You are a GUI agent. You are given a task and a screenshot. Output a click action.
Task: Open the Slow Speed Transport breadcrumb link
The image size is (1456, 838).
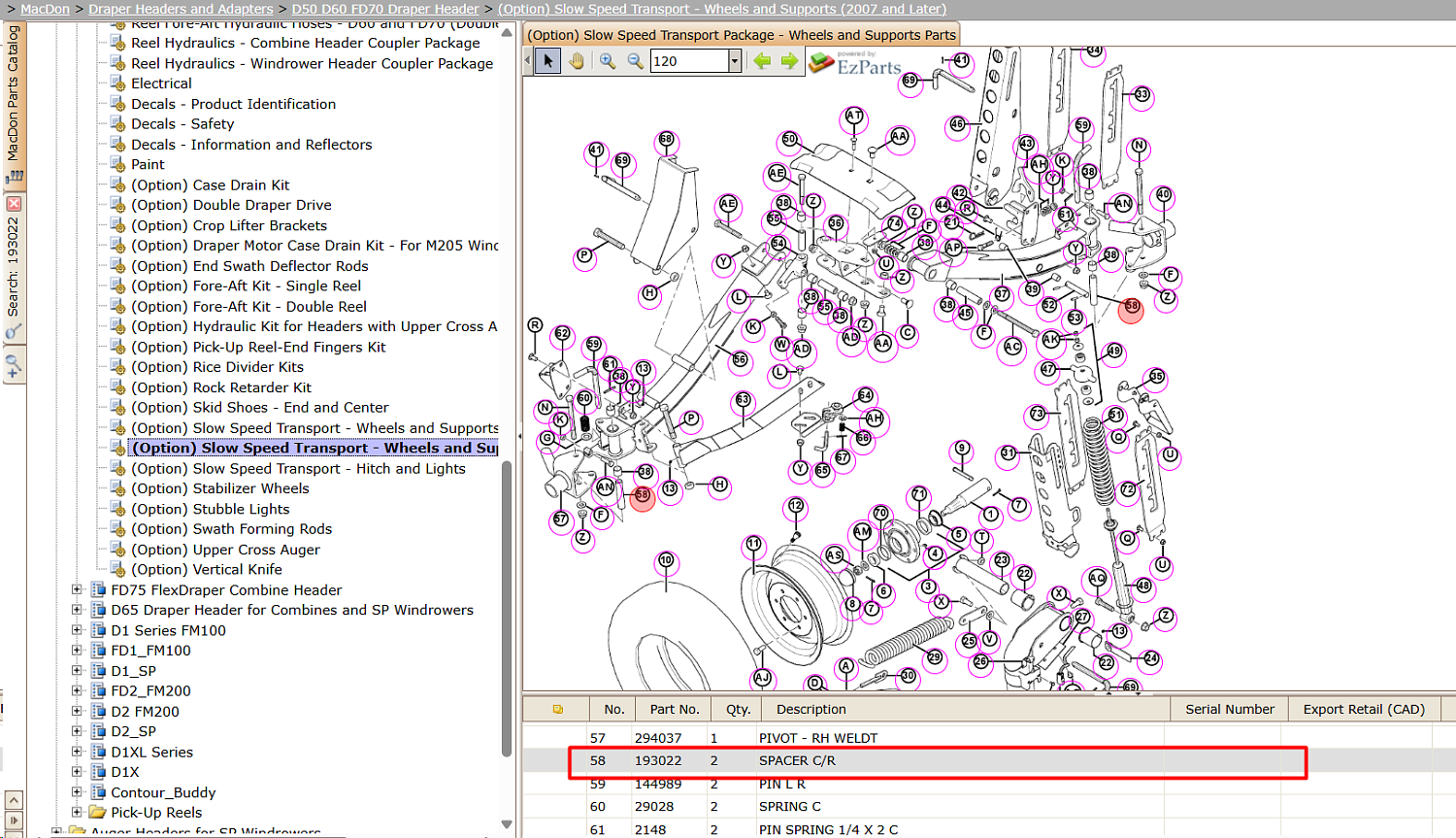(x=722, y=9)
